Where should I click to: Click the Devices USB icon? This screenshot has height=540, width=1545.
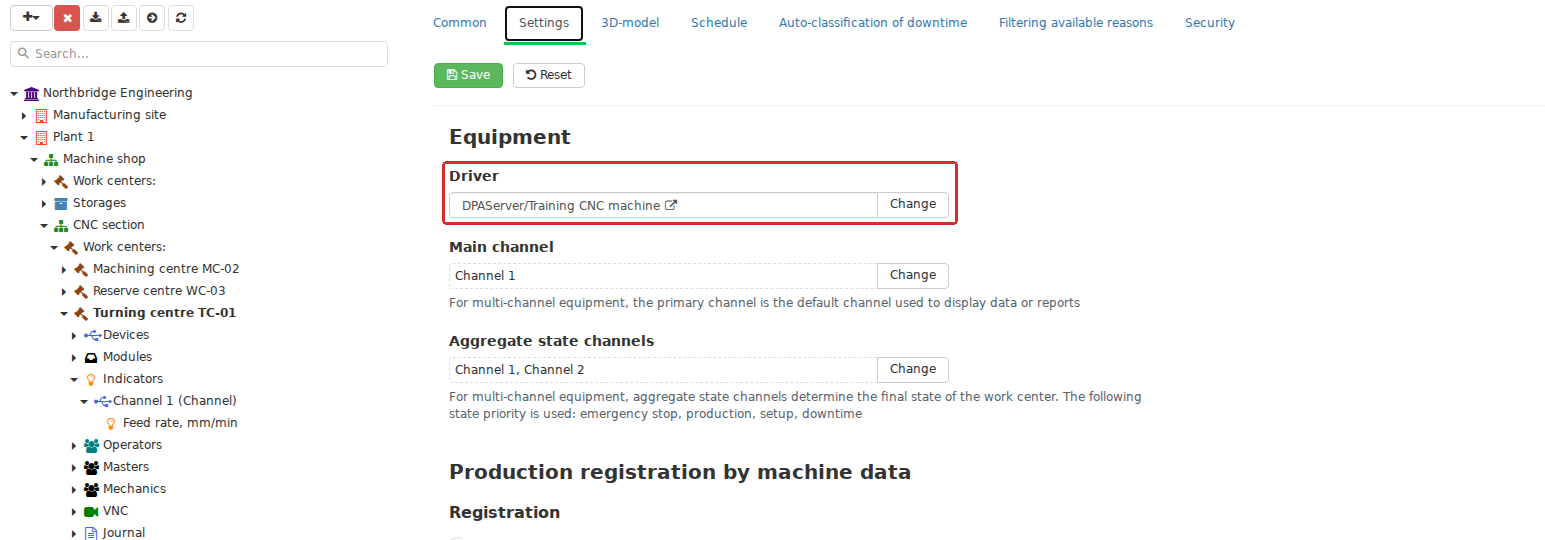(92, 335)
